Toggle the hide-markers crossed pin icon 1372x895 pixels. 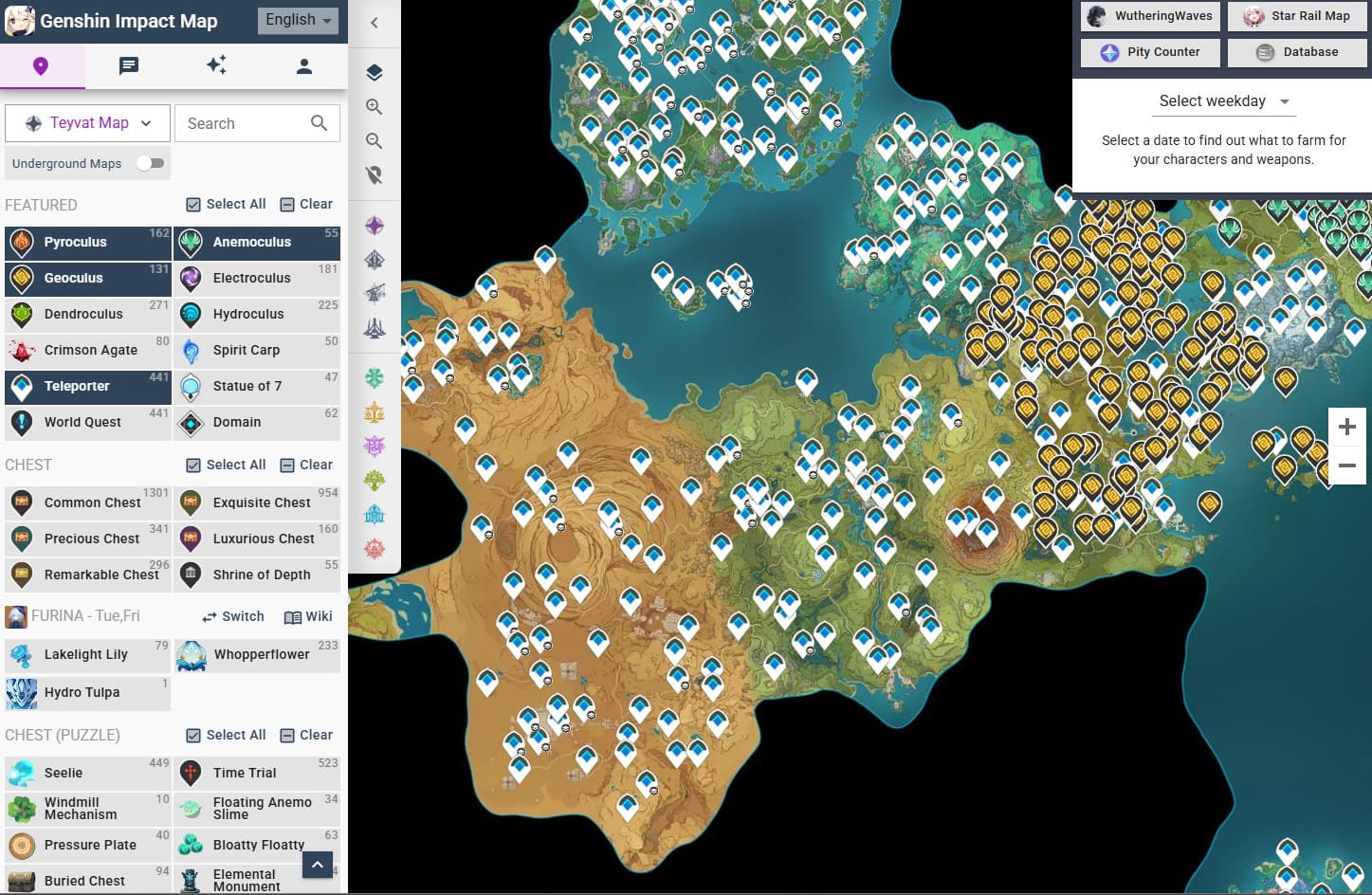(375, 175)
